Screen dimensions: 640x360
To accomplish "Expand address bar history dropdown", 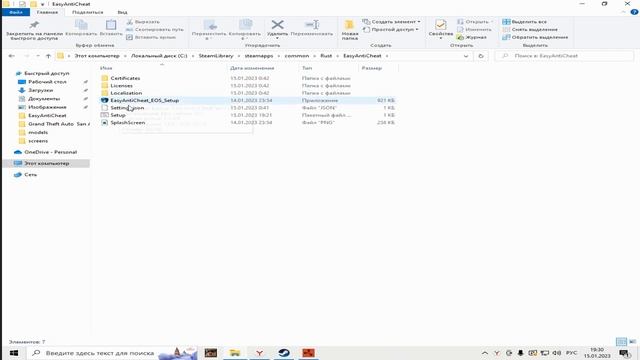I will 466,56.
